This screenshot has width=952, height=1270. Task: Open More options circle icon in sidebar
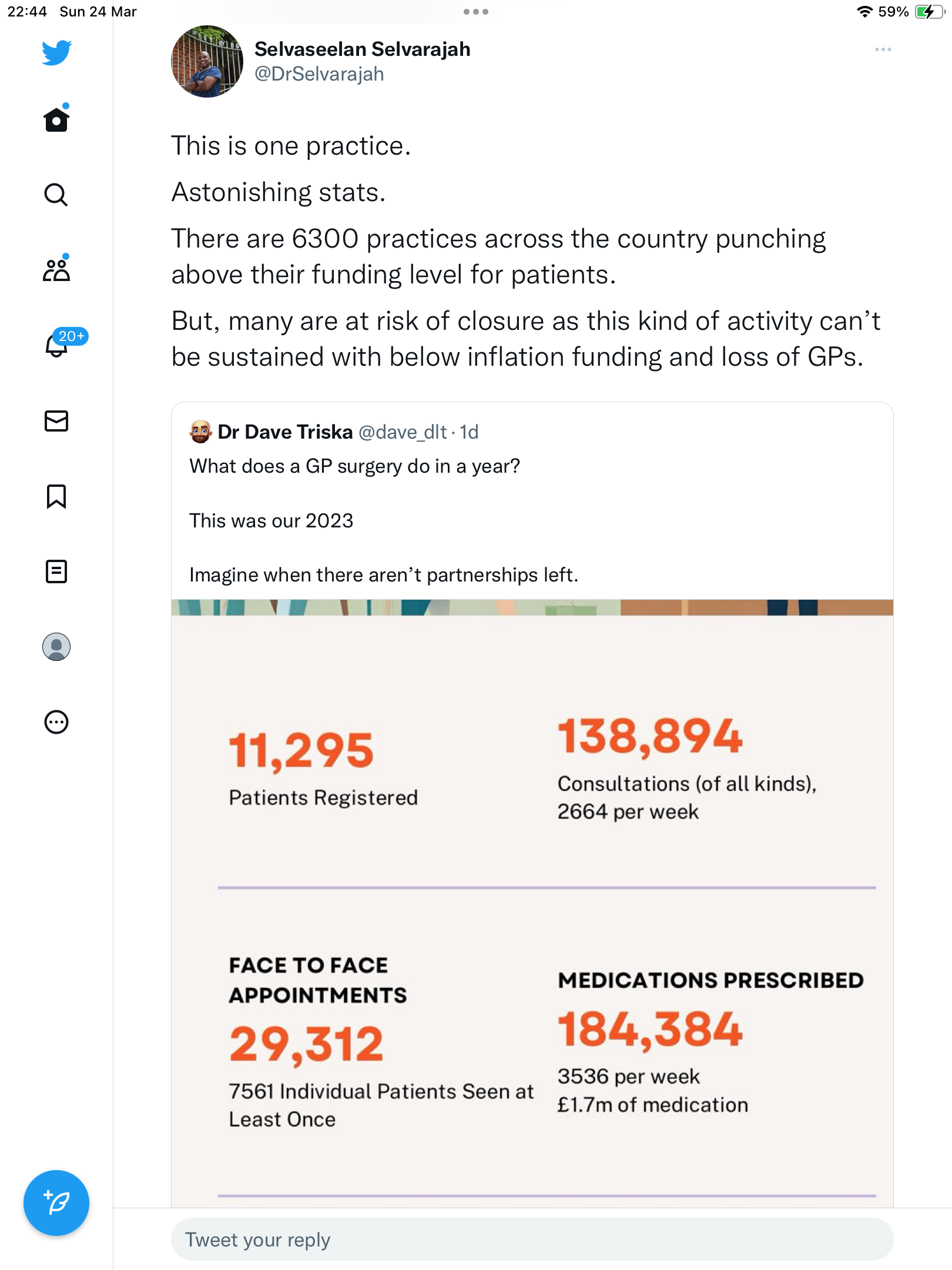(56, 722)
